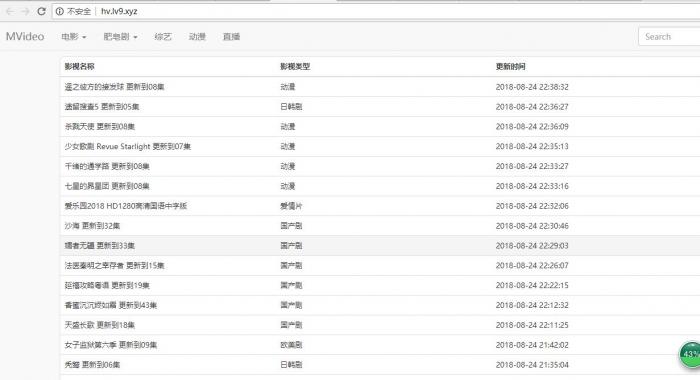Click the 影视名称 column header
Viewport: 700px width, 380px height.
[79, 67]
